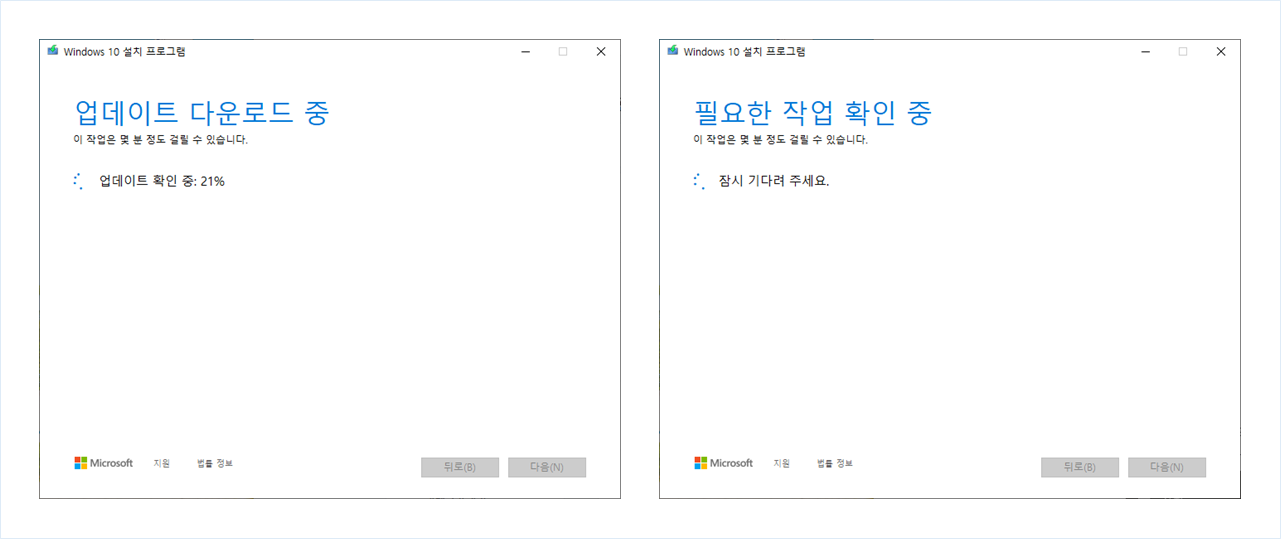Open the 지원 link in the right window
This screenshot has width=1281, height=539.
(782, 463)
